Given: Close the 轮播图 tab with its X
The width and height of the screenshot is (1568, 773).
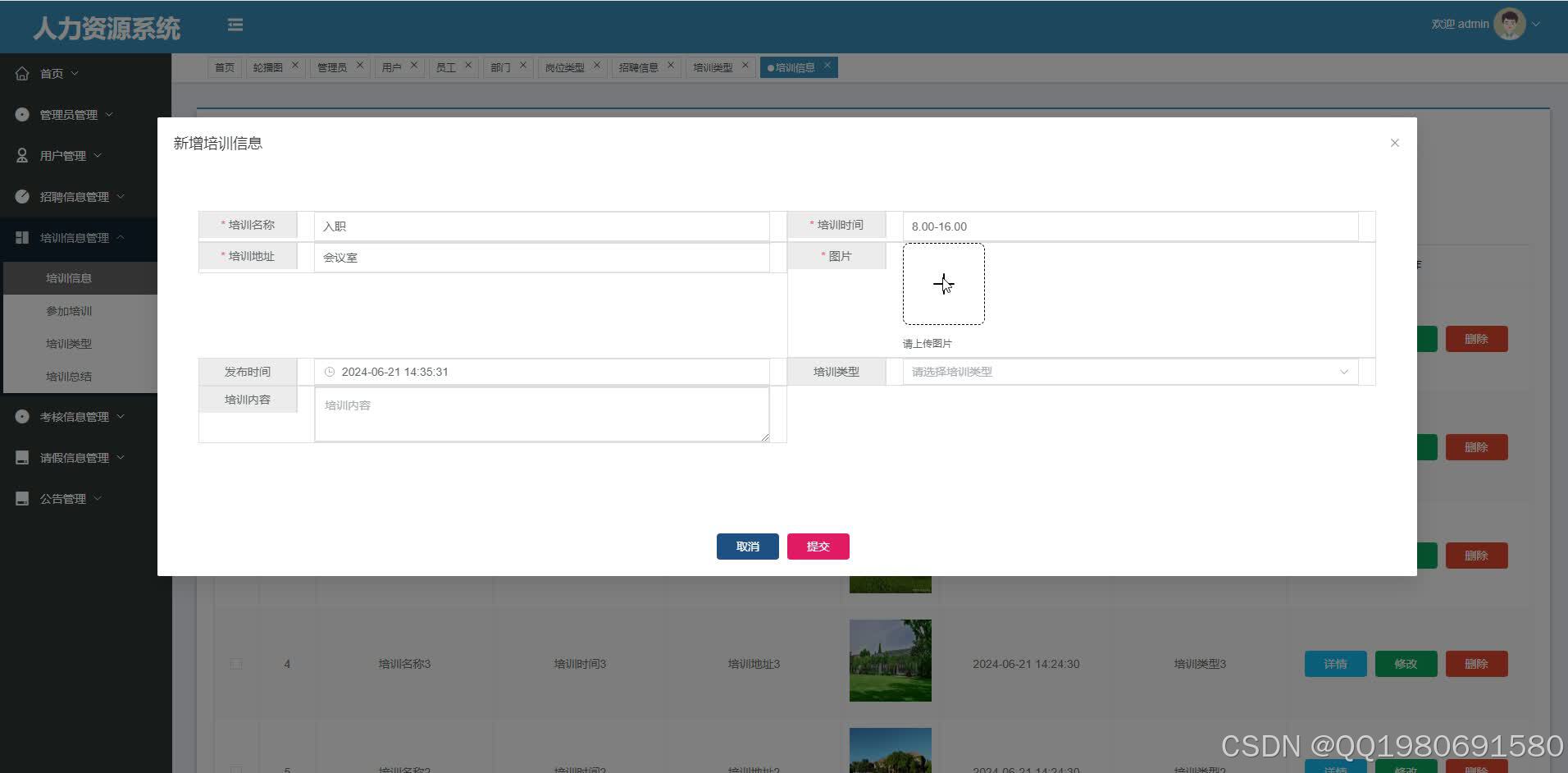Looking at the screenshot, I should click(x=295, y=65).
